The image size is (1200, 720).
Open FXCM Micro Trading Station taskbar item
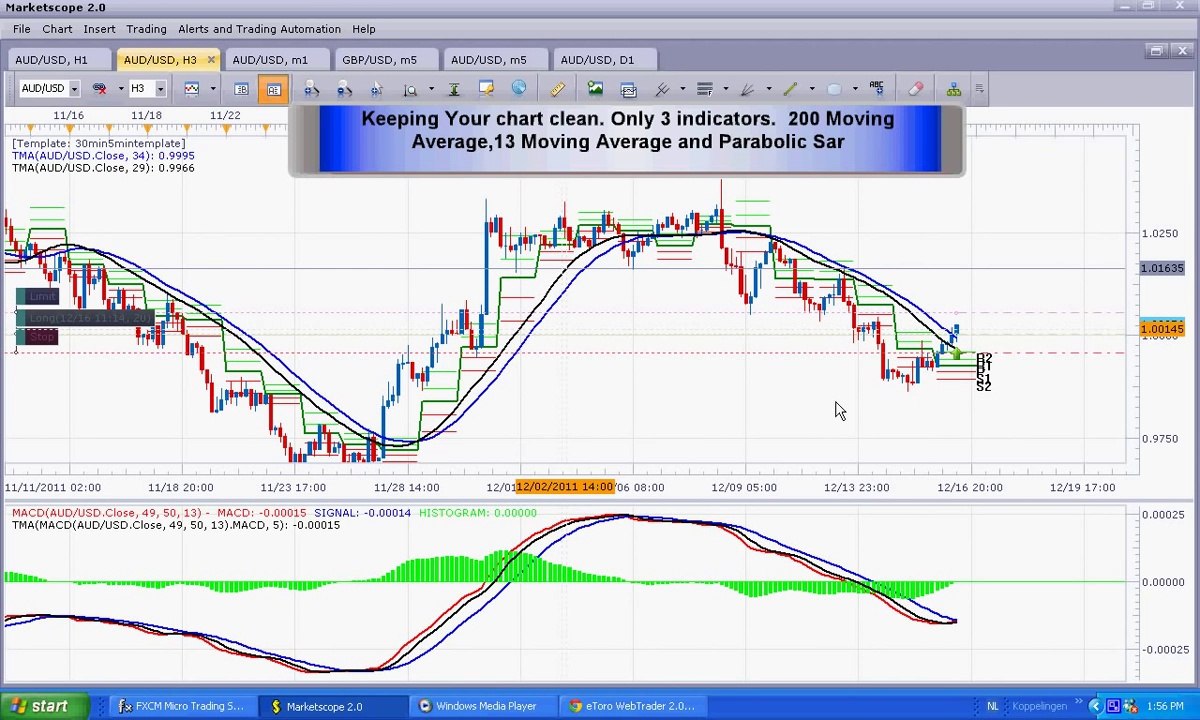point(181,706)
